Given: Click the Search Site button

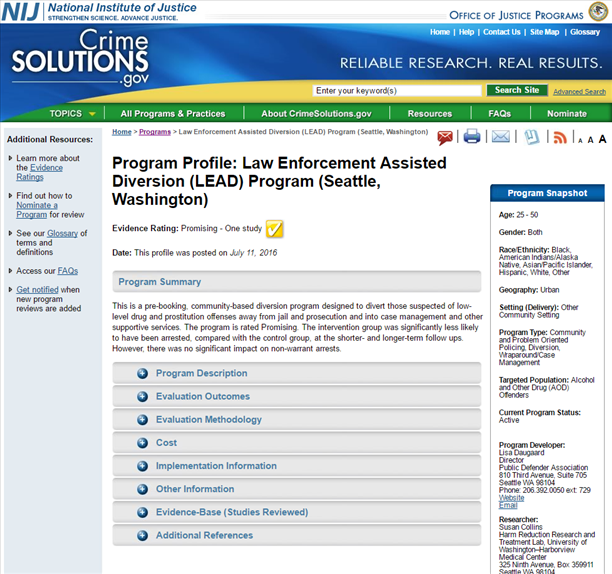Looking at the screenshot, I should click(x=517, y=90).
